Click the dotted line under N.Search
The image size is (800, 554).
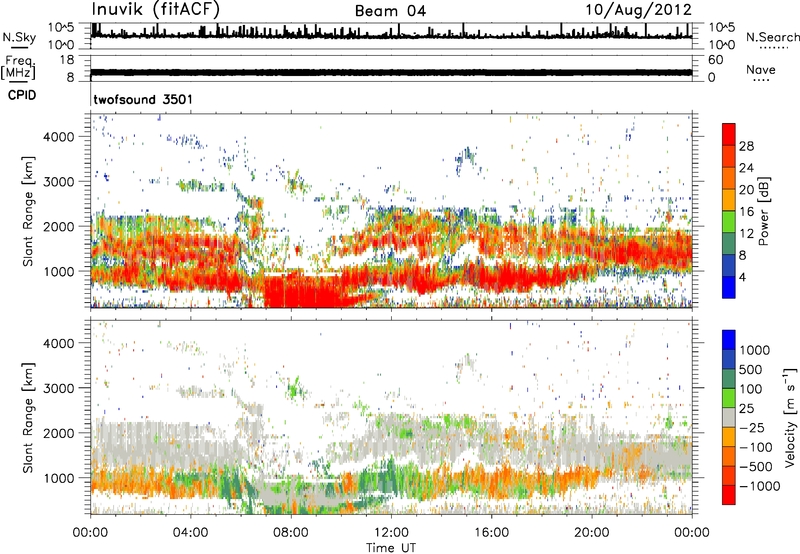click(x=773, y=48)
